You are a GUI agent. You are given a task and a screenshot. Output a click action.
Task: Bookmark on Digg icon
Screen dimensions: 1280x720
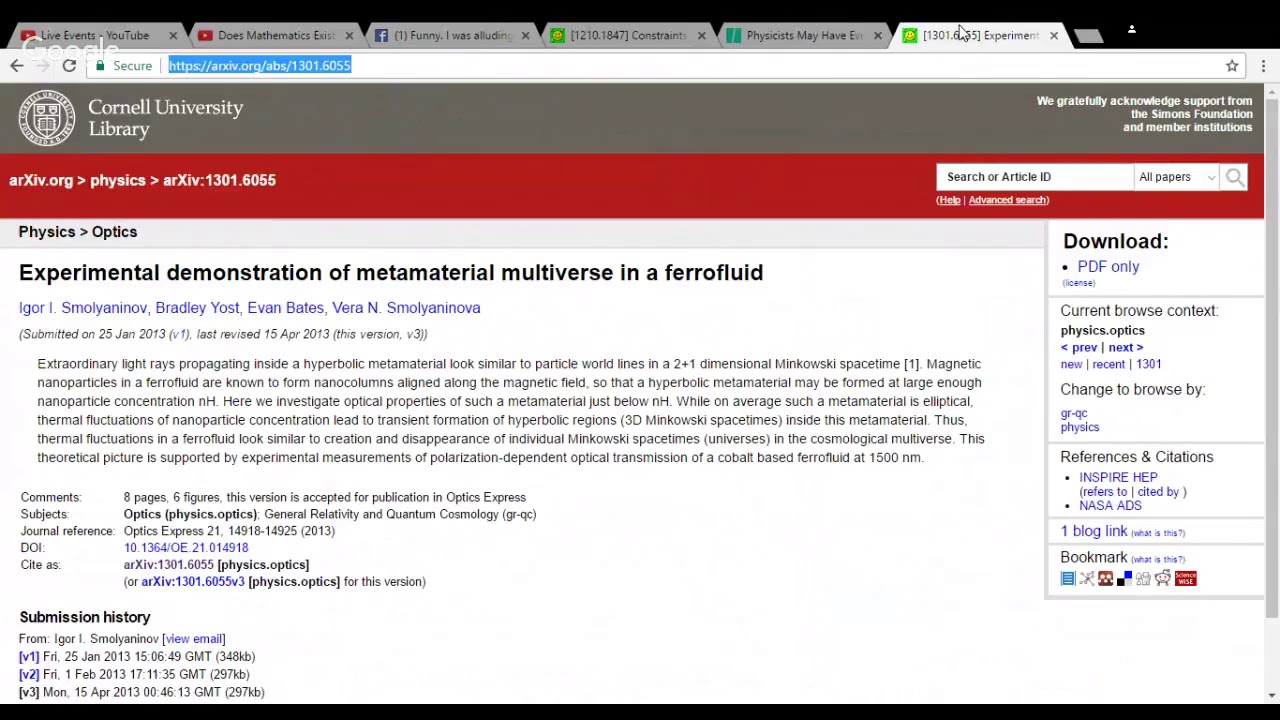(1143, 578)
